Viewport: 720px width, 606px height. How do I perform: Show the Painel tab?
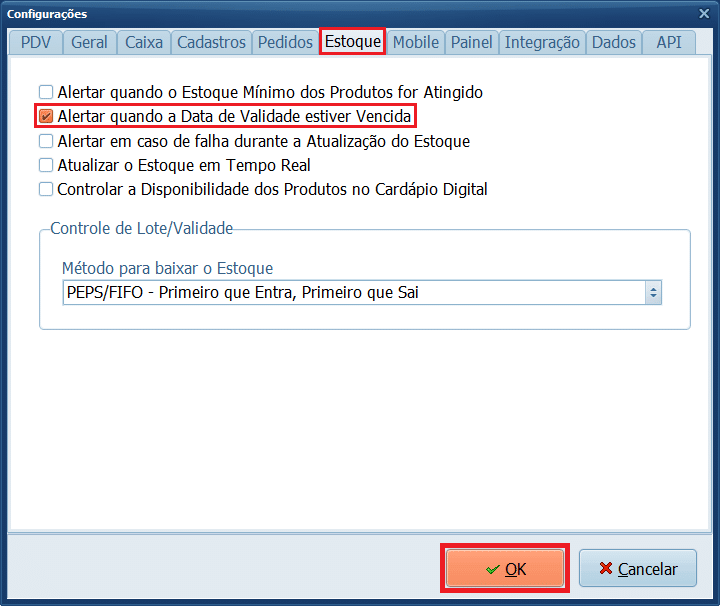click(471, 42)
